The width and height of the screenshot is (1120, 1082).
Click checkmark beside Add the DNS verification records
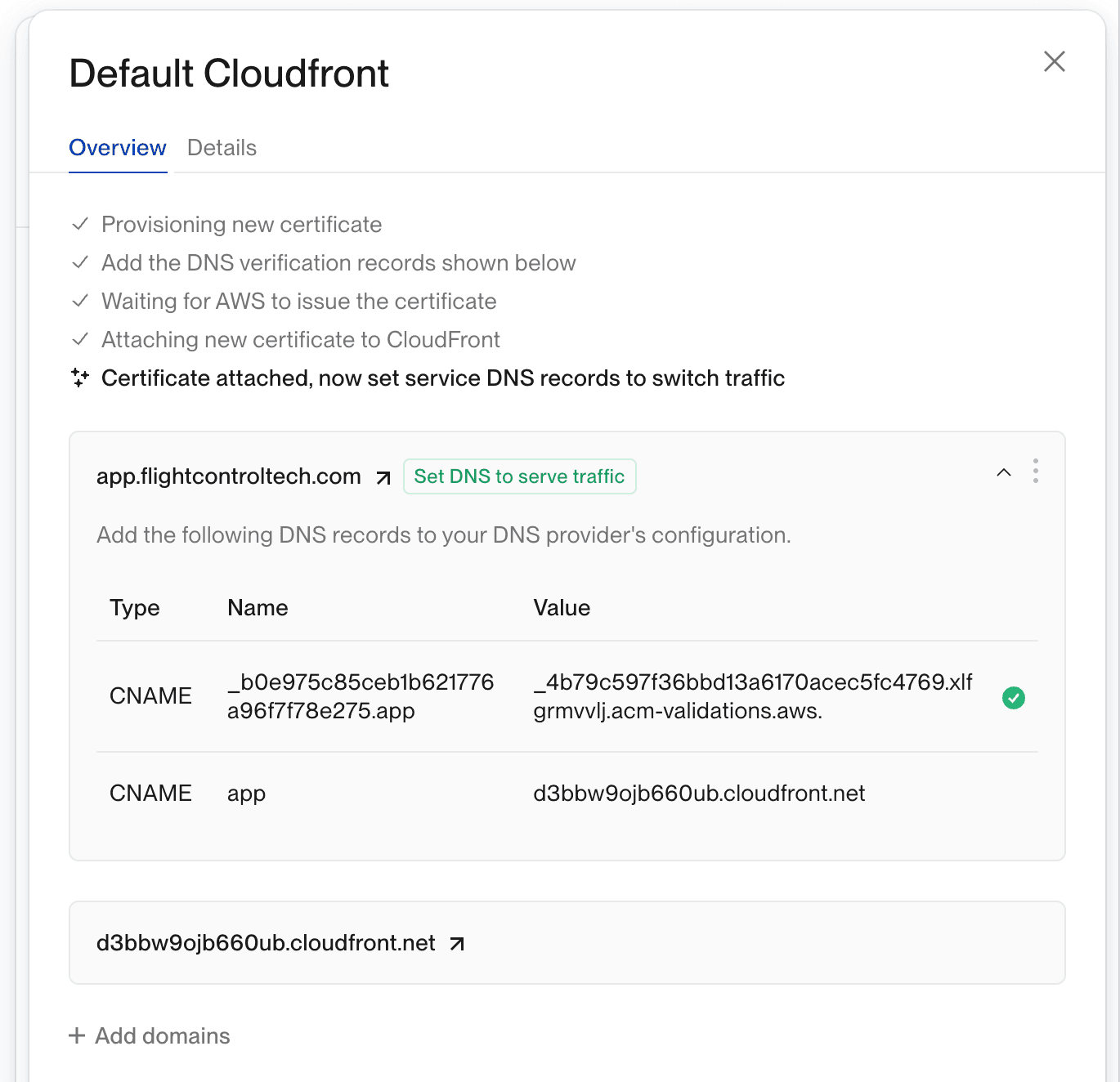click(x=80, y=262)
